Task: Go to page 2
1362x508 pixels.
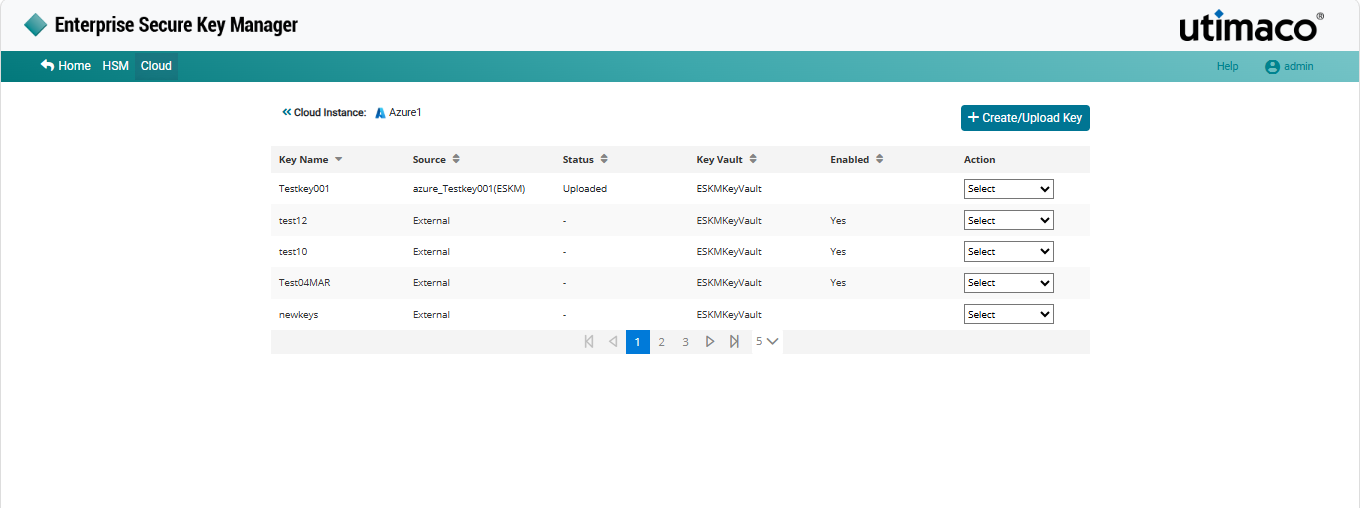Action: (x=661, y=342)
